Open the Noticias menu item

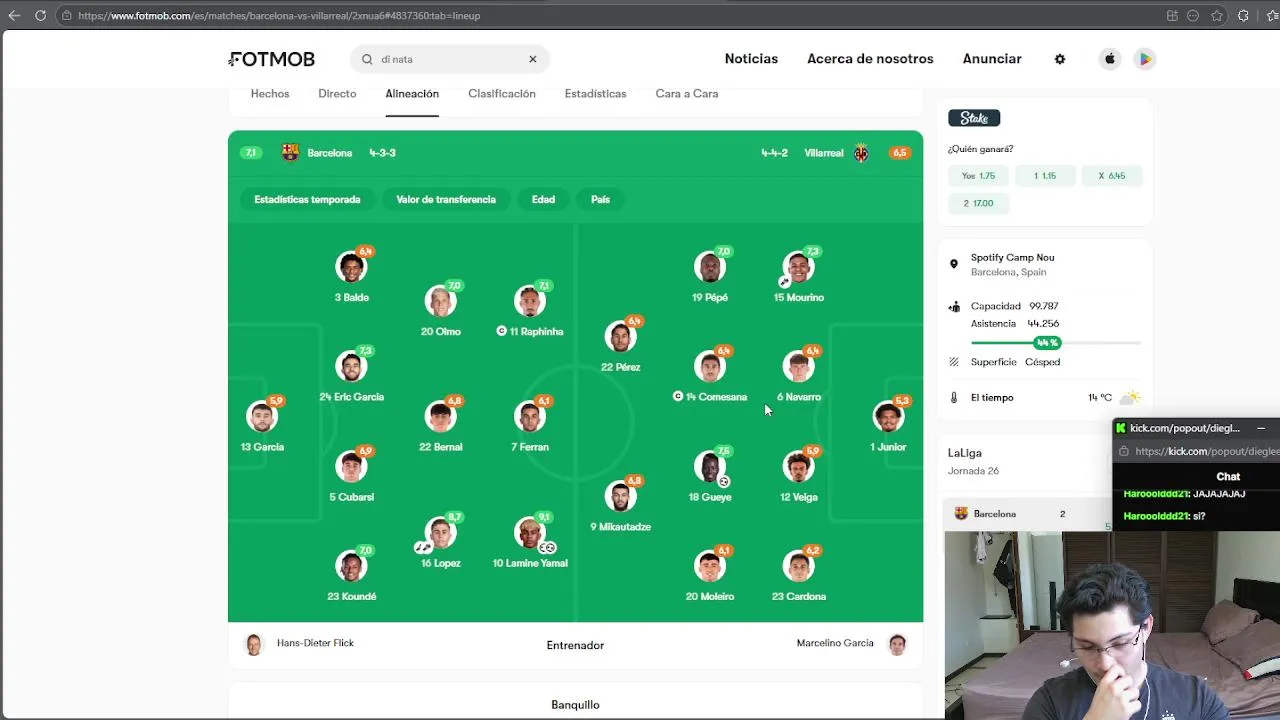pos(751,59)
